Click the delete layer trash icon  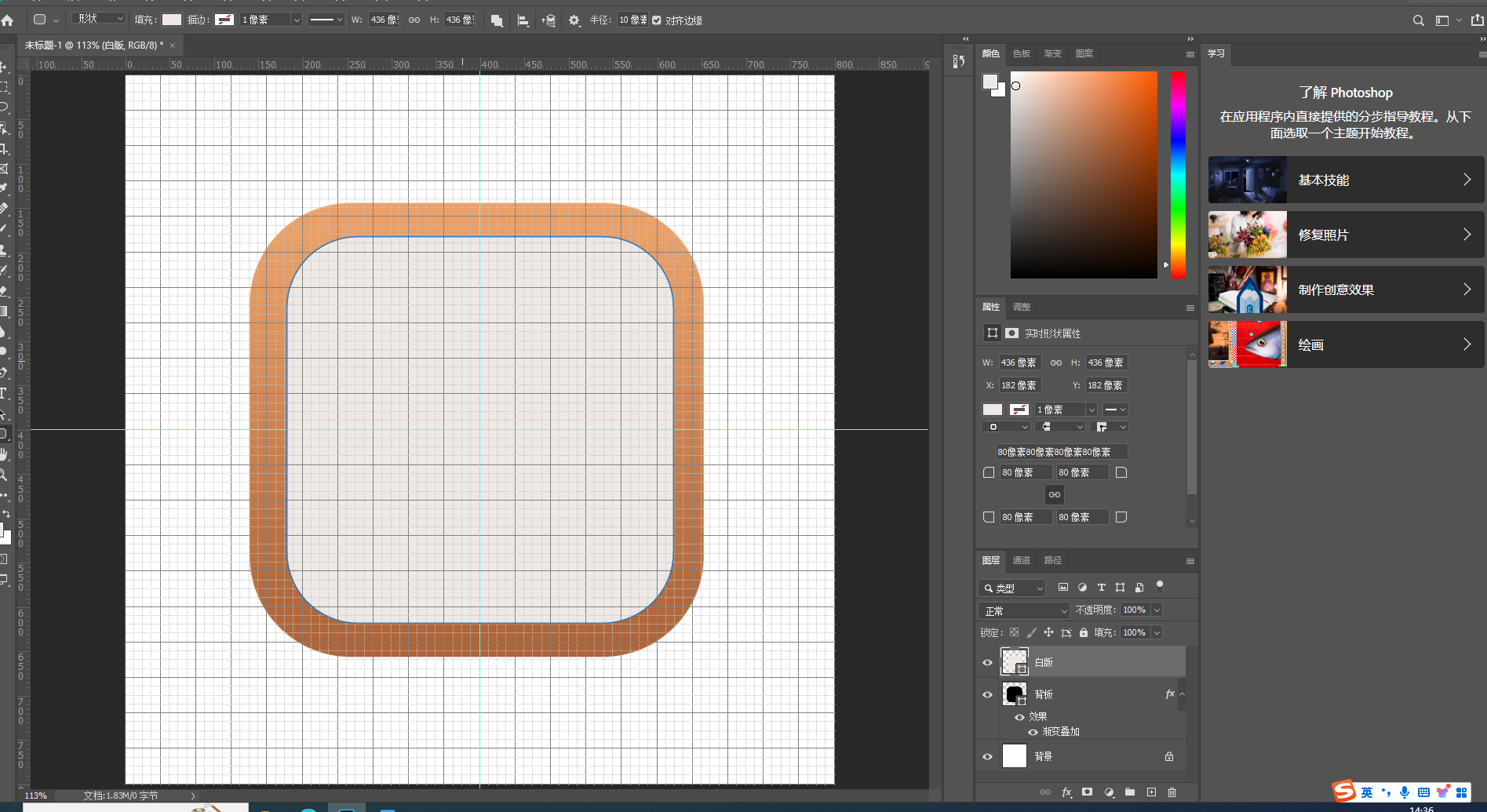[1172, 792]
